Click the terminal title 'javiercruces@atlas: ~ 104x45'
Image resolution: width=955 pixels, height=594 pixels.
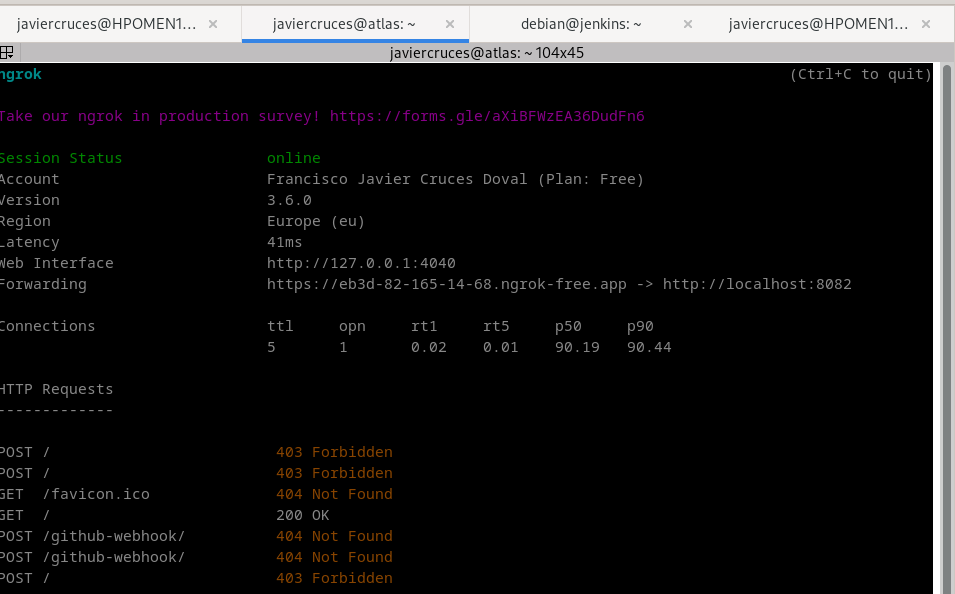(x=487, y=53)
